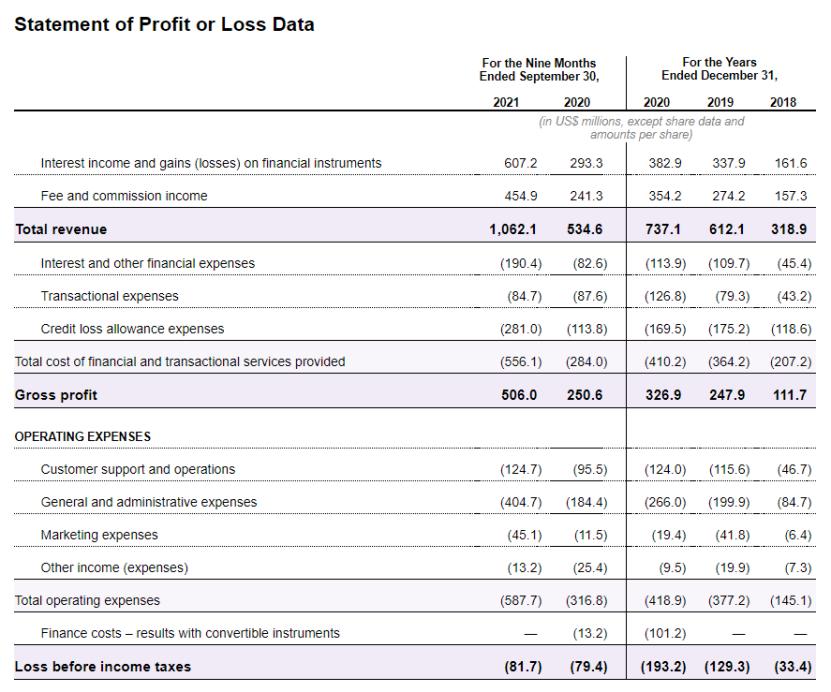Click the 1,062.1 total revenue value
The image size is (831, 692).
tap(512, 229)
